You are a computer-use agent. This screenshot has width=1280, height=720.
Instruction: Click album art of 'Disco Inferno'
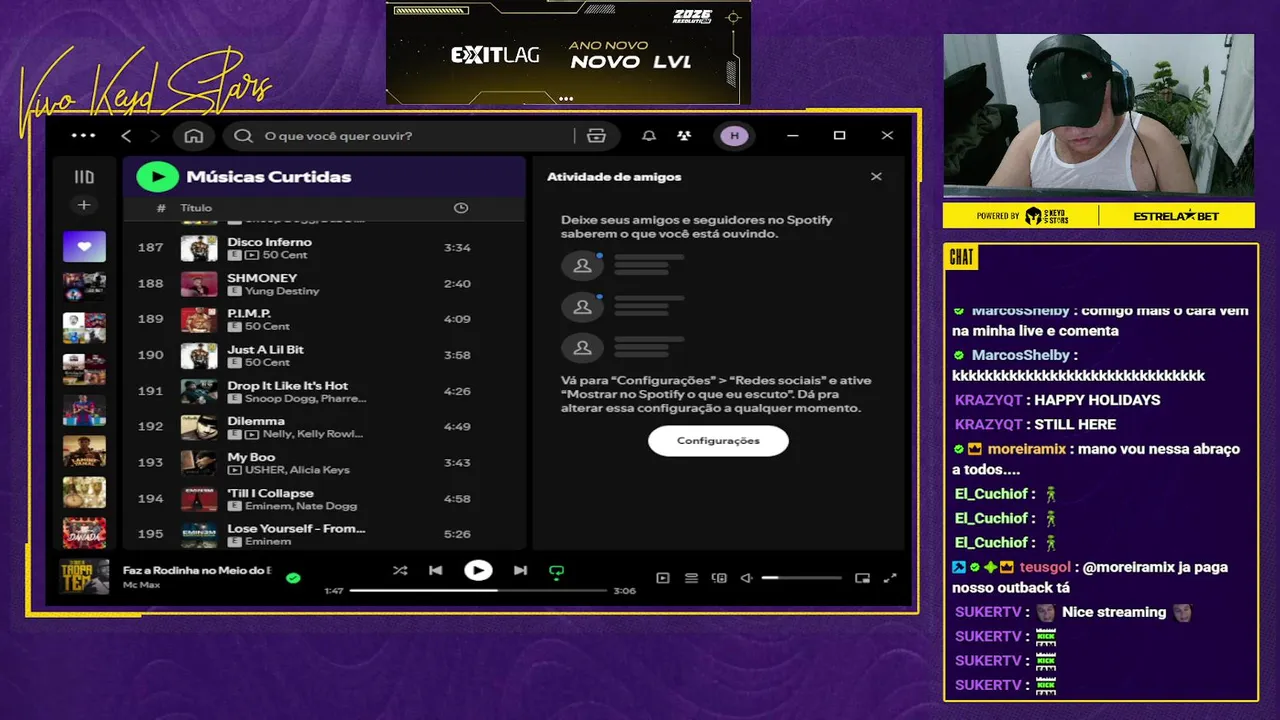199,248
